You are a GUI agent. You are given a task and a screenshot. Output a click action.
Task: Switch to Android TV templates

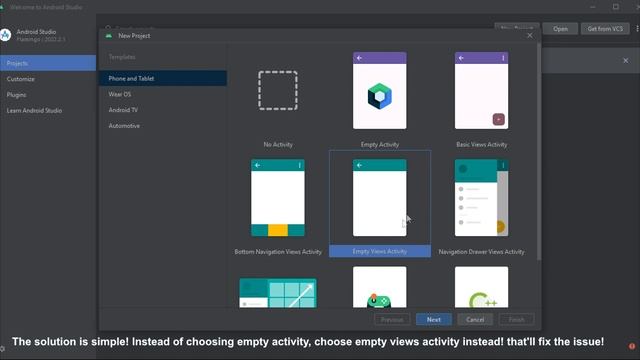[163, 110]
